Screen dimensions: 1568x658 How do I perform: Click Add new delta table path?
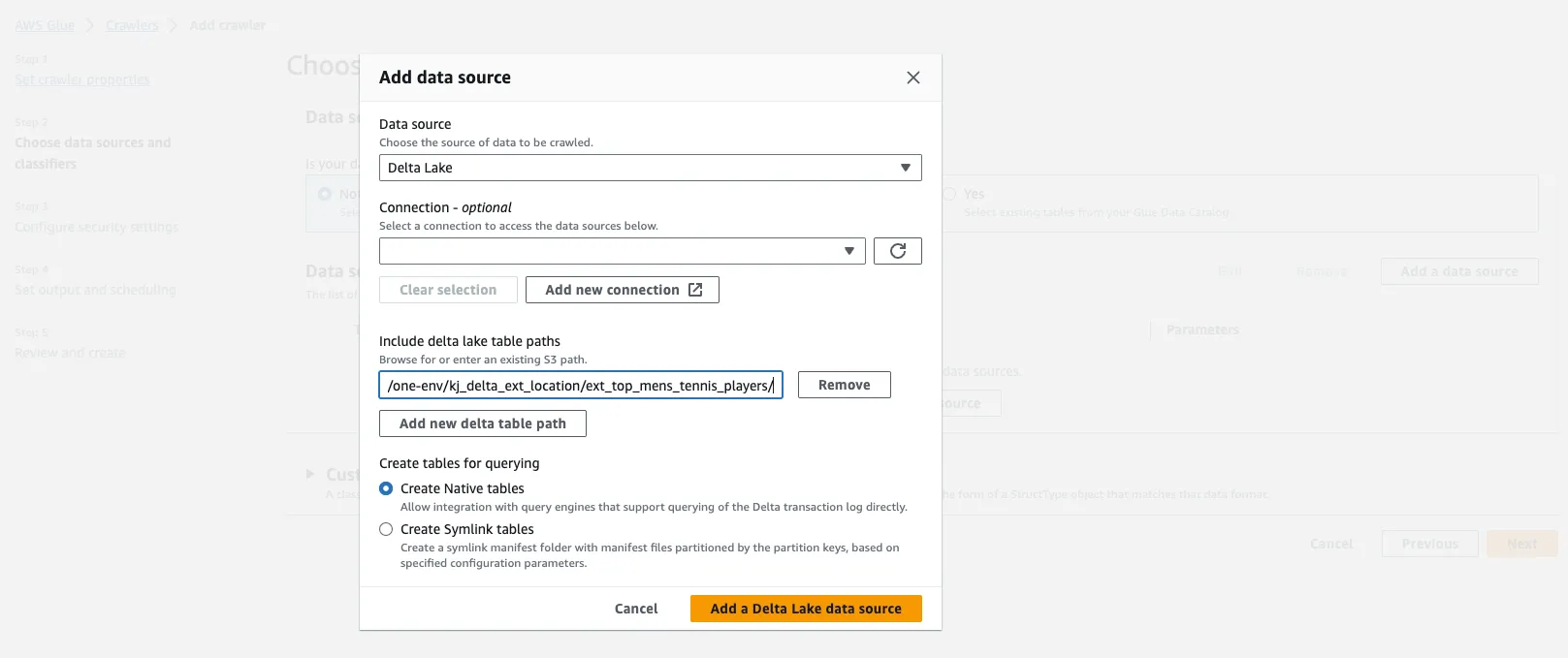pos(482,423)
